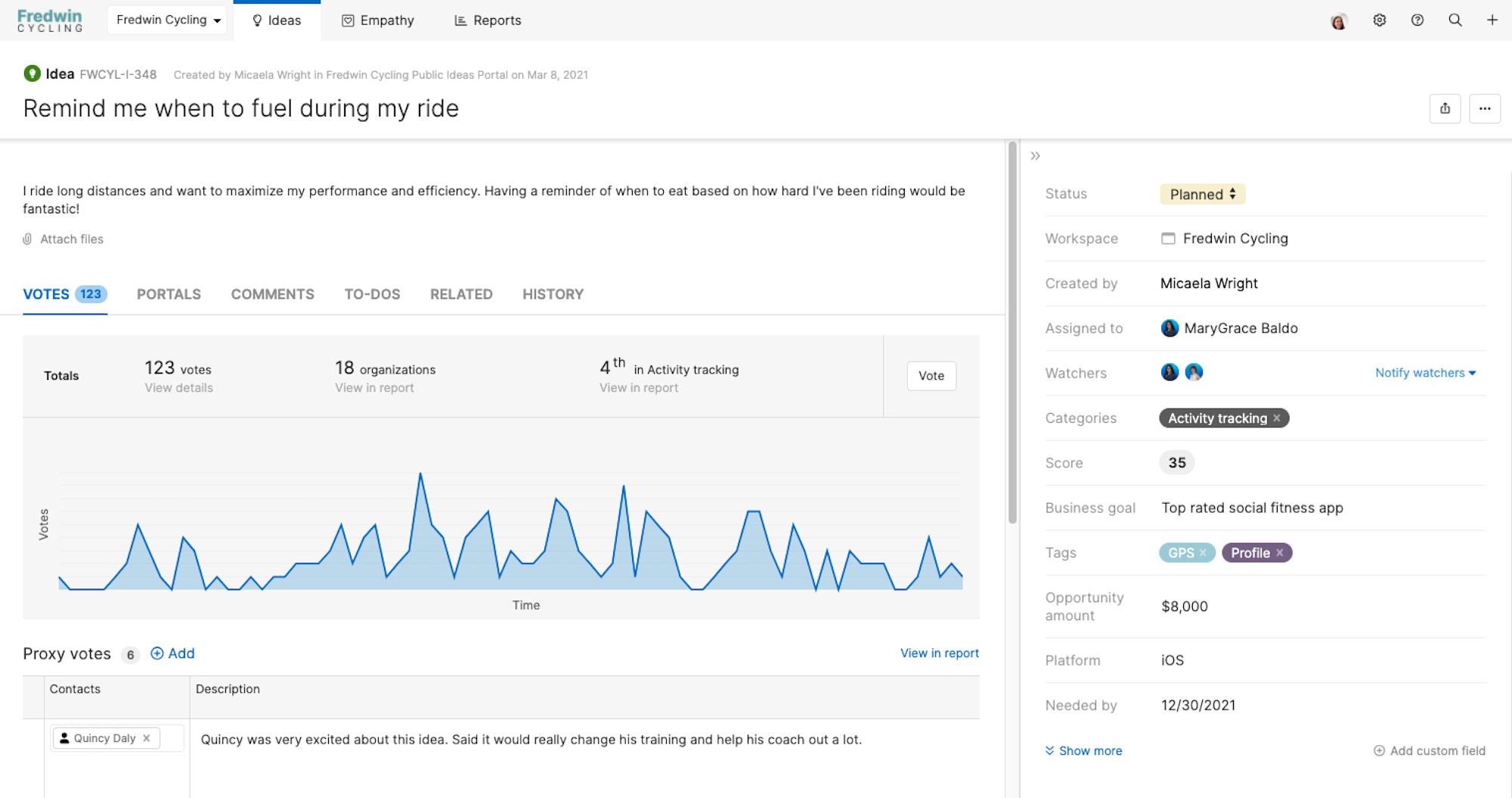
Task: Switch to the Comments tab
Action: tap(272, 294)
